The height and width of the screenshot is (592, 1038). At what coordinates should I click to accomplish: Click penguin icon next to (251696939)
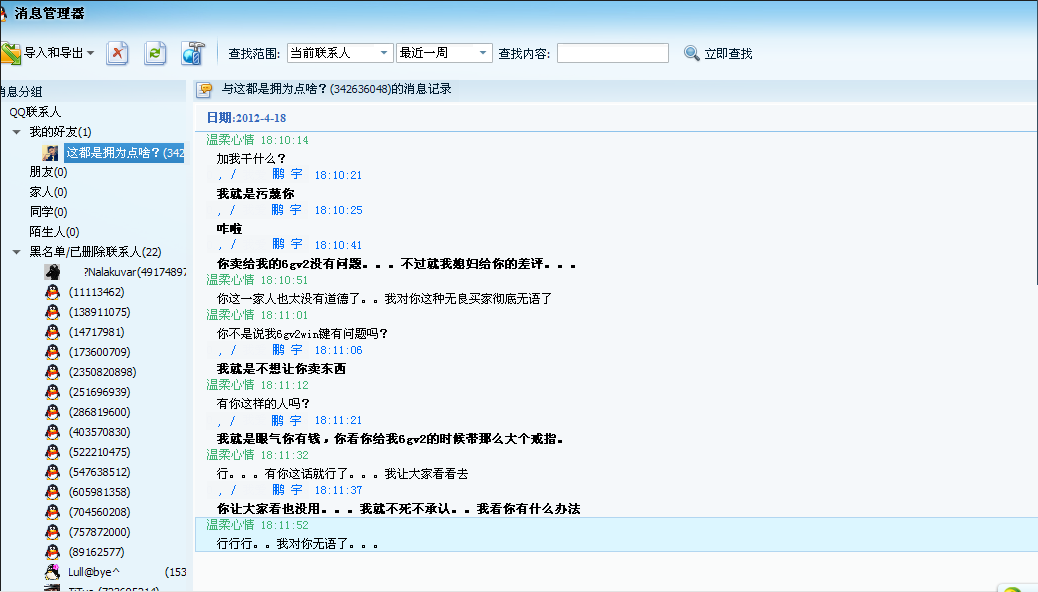(52, 392)
